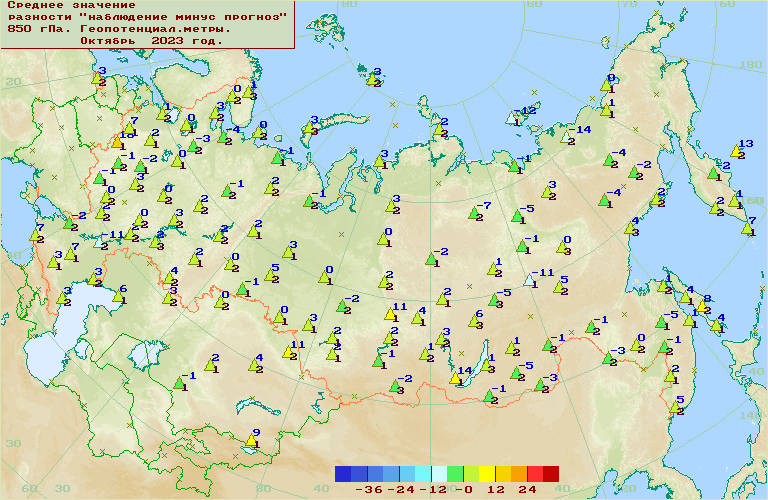Select the Franz Josef Land station labeled 3

(x=373, y=79)
